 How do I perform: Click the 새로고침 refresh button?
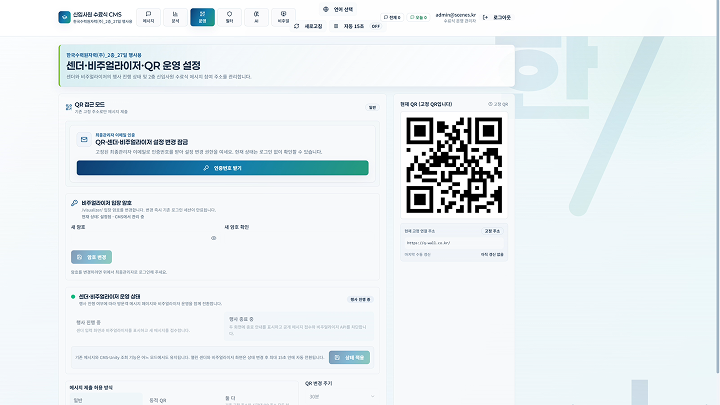click(x=309, y=26)
